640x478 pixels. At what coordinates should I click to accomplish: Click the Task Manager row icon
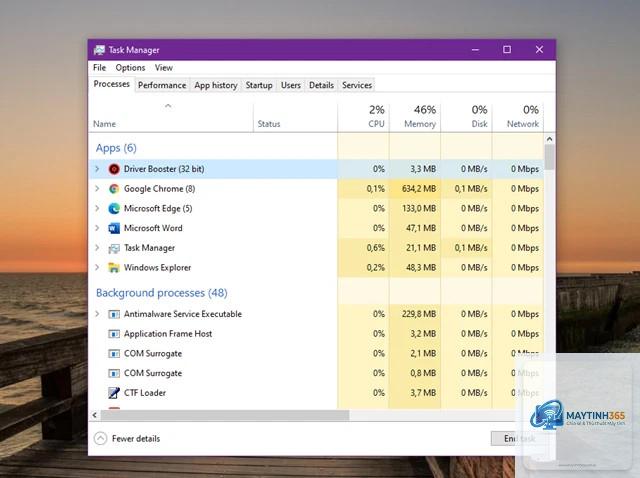[114, 248]
